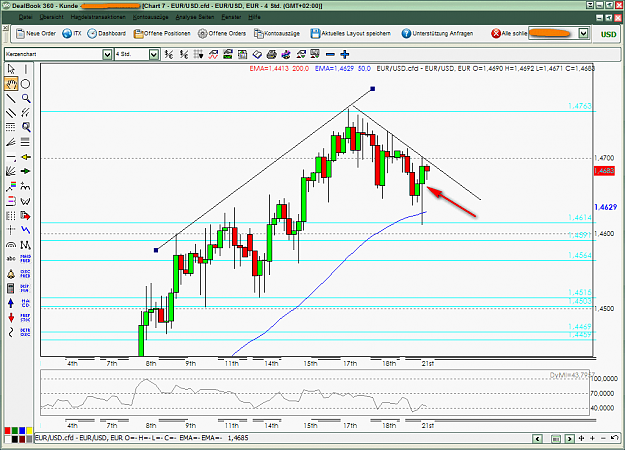
Task: Click the trend line's lower square handle
Action: [x=156, y=250]
